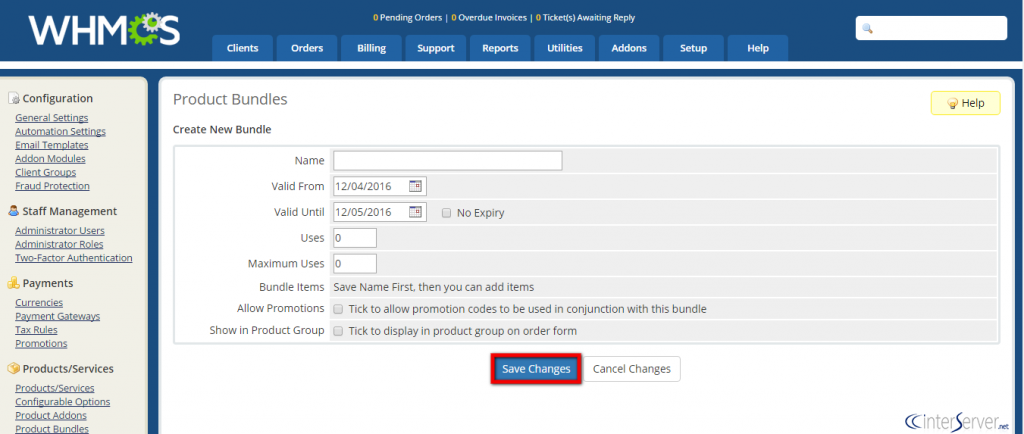Open the Automation Settings link
1024x434 pixels.
[60, 132]
